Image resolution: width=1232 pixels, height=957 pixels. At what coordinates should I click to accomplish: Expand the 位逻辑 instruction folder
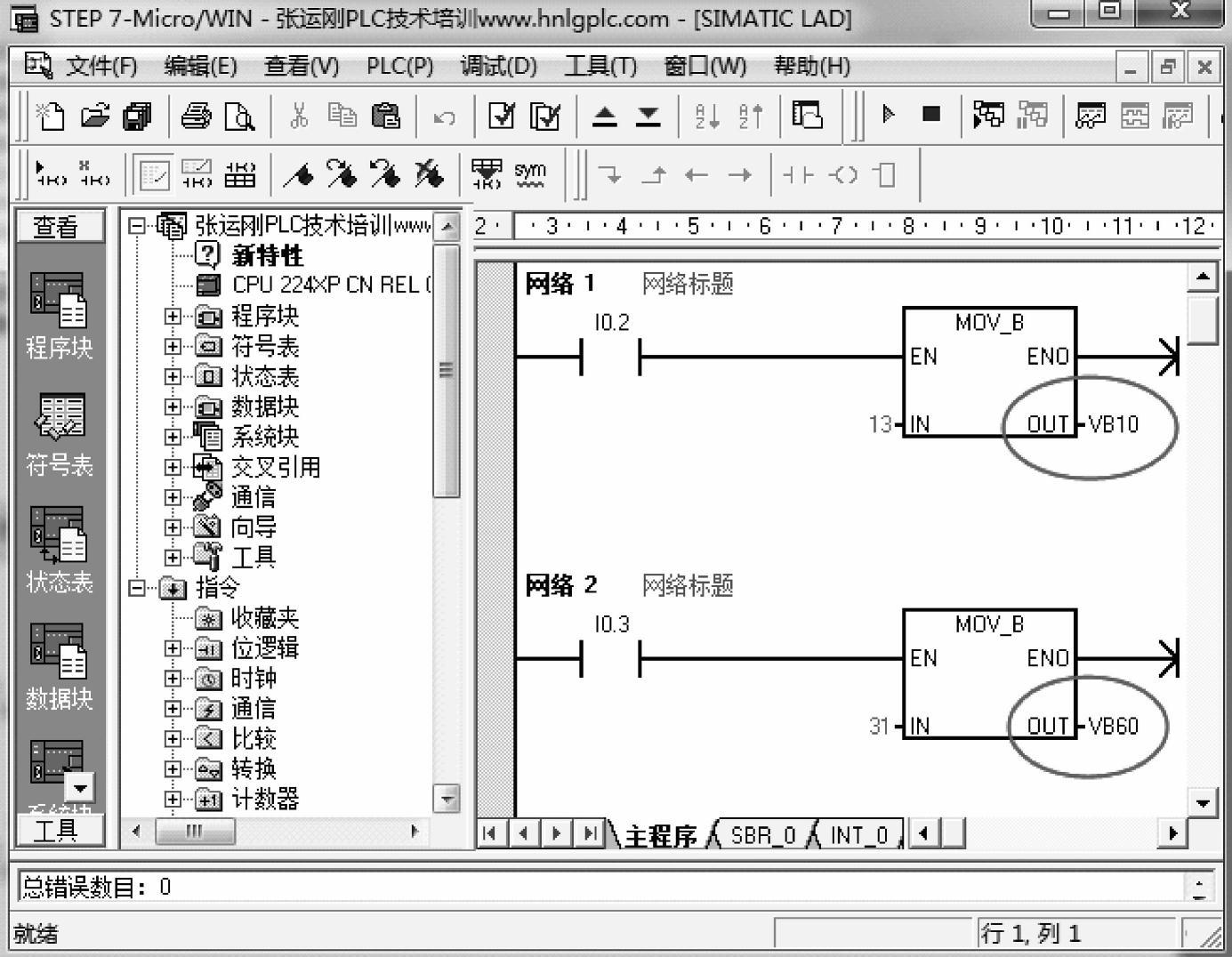pos(173,648)
